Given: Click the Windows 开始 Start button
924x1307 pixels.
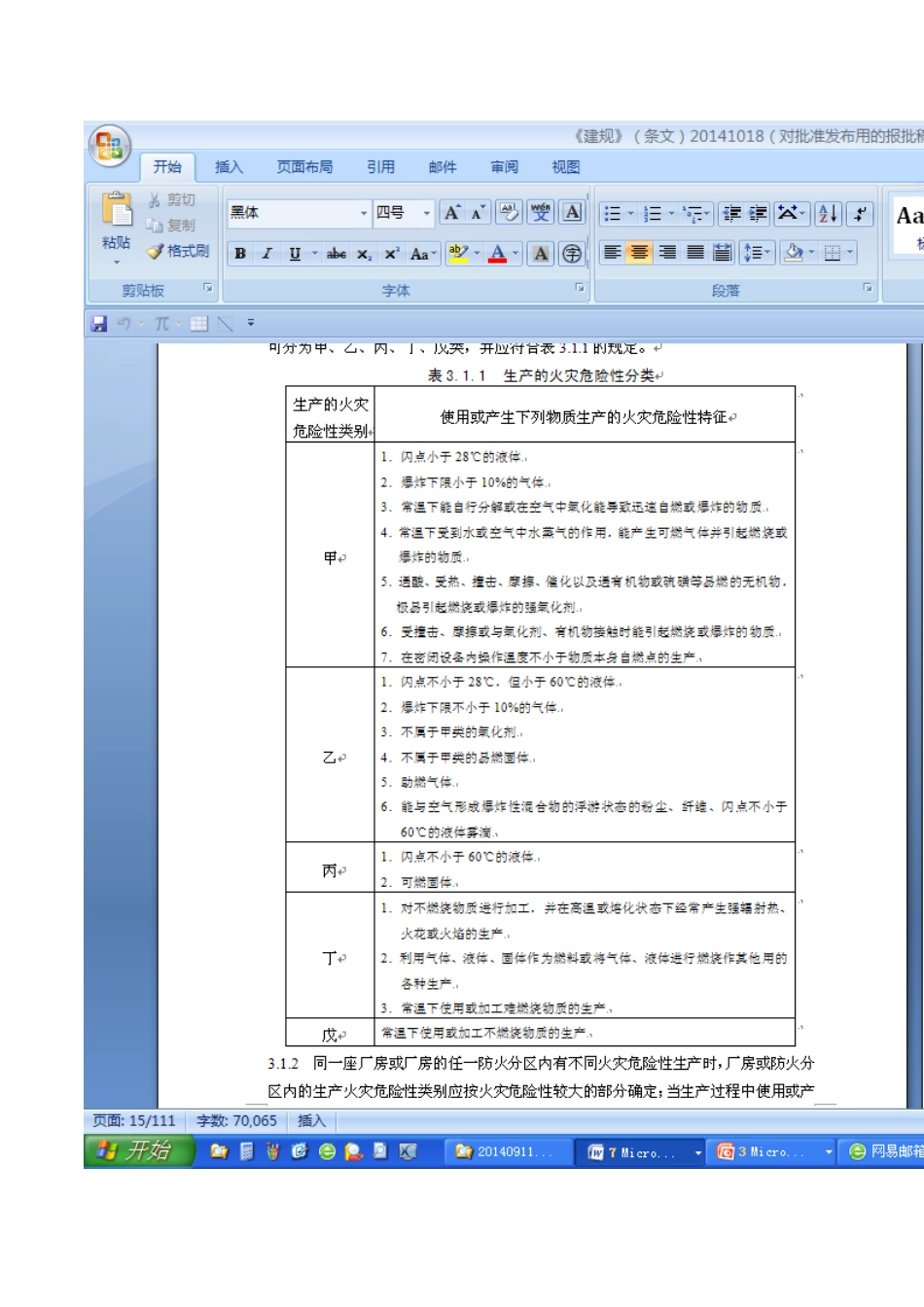Looking at the screenshot, I should (x=139, y=1151).
